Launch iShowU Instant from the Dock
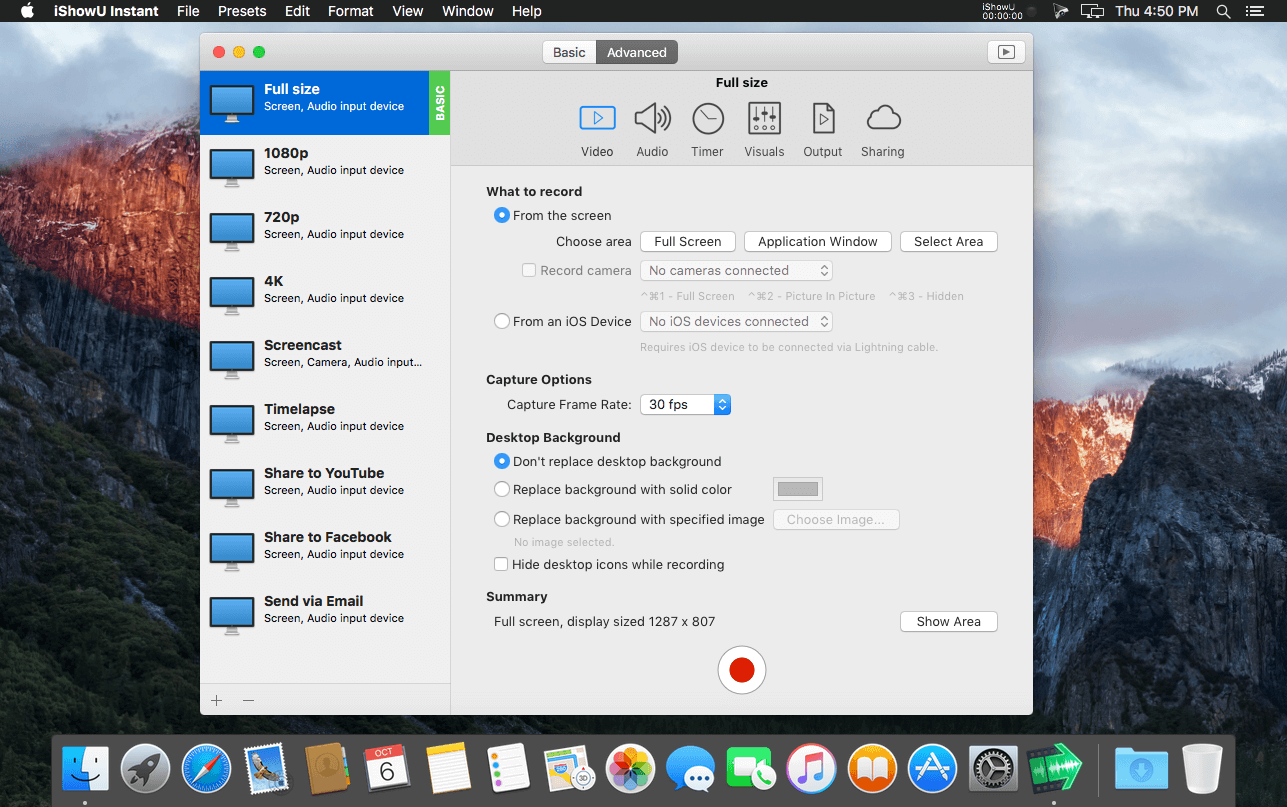Image resolution: width=1287 pixels, height=807 pixels. tap(1053, 769)
